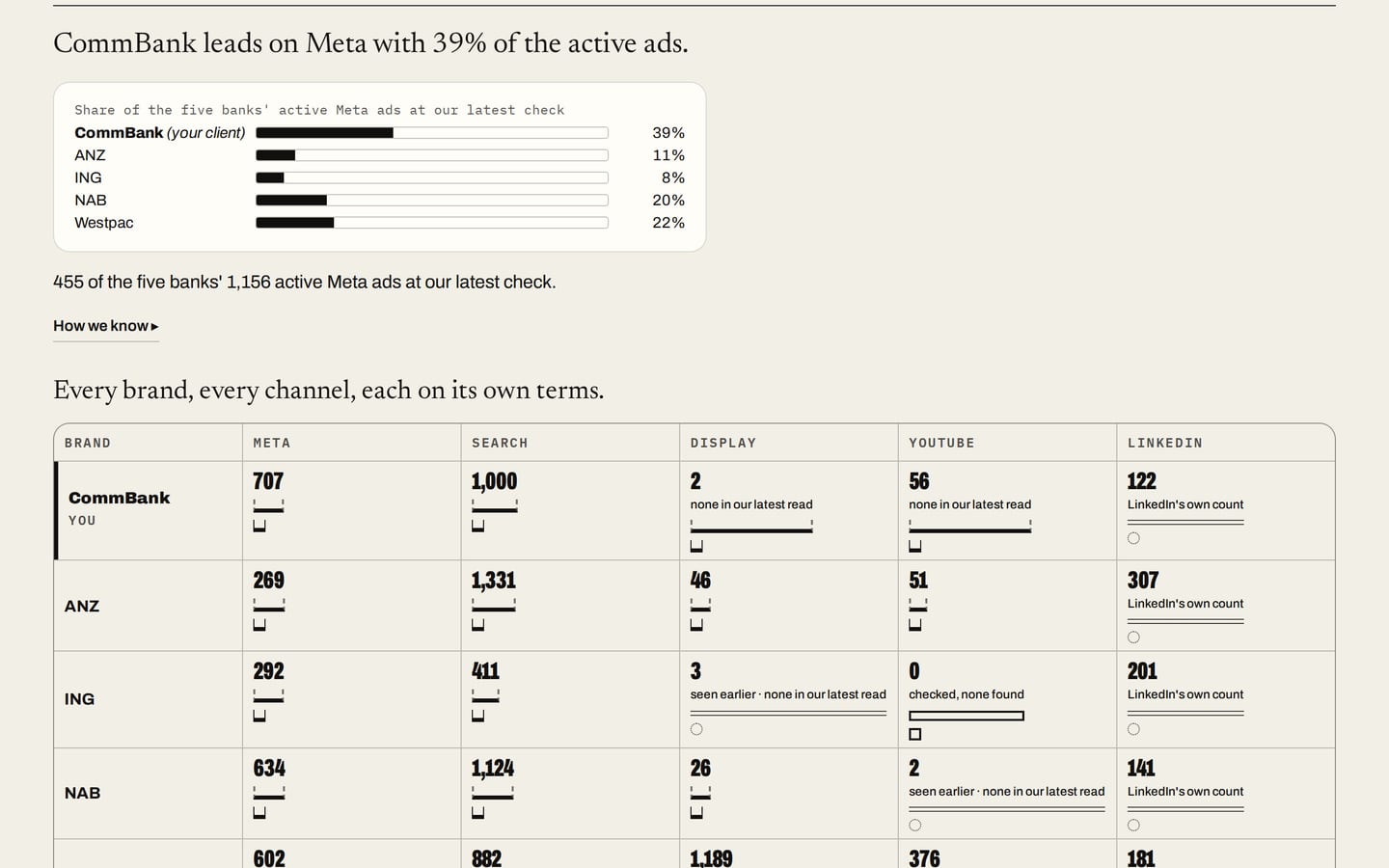The height and width of the screenshot is (868, 1389).
Task: Select the circle marker under ANZ LinkedIn 307
Action: (x=1134, y=637)
